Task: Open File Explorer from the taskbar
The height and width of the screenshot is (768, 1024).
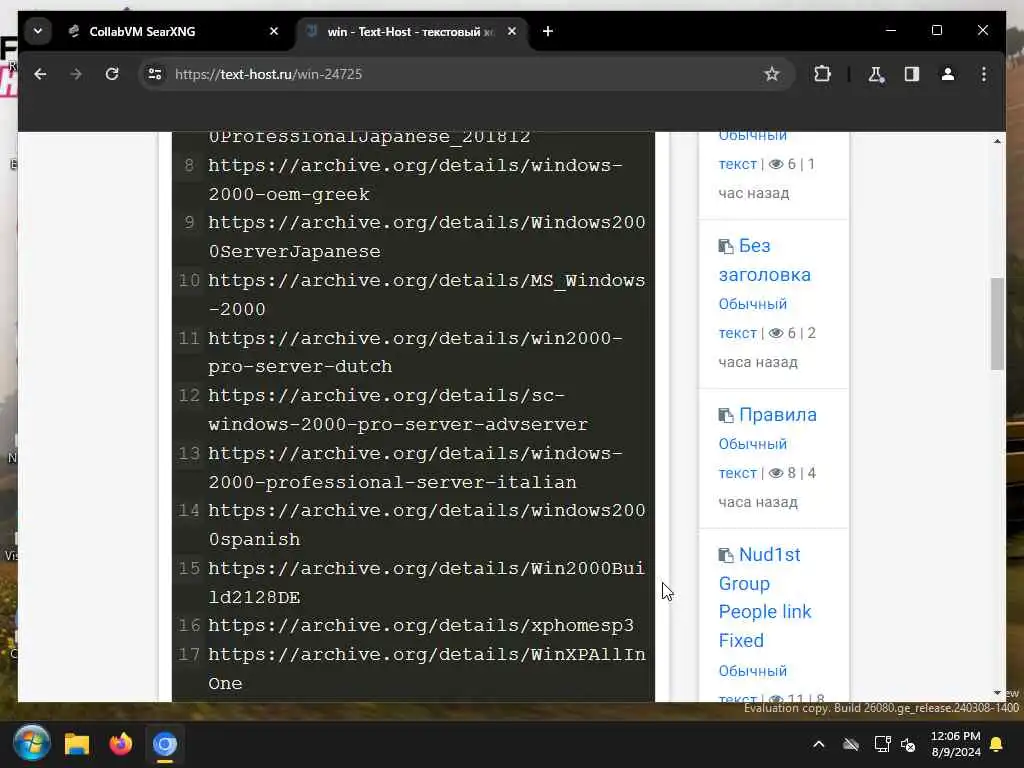Action: (76, 744)
